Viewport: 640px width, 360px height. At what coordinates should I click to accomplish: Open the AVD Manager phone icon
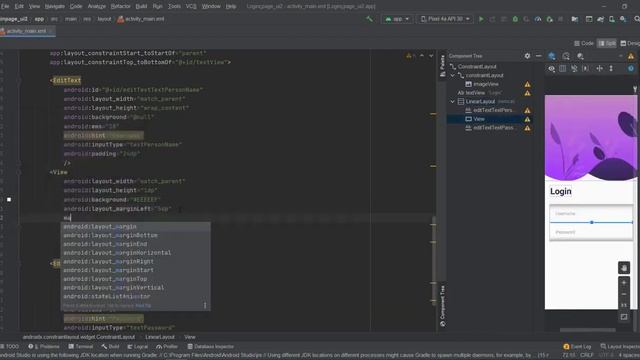tap(612, 19)
